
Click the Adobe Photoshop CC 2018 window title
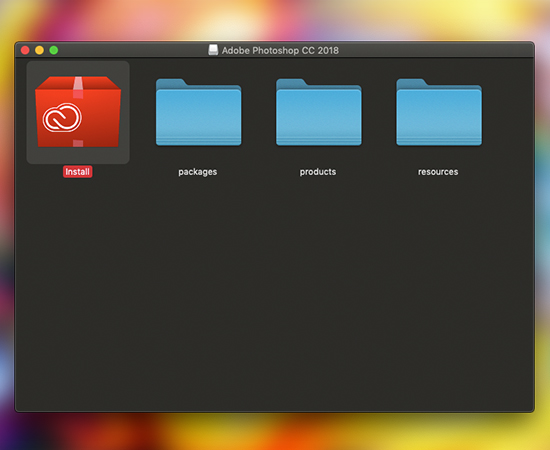point(280,51)
